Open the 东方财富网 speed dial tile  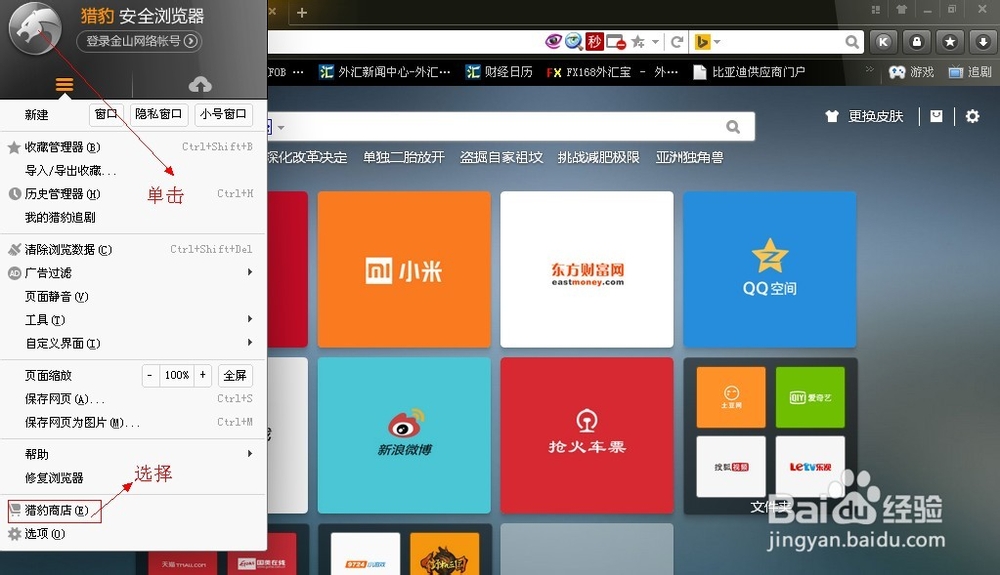click(587, 270)
